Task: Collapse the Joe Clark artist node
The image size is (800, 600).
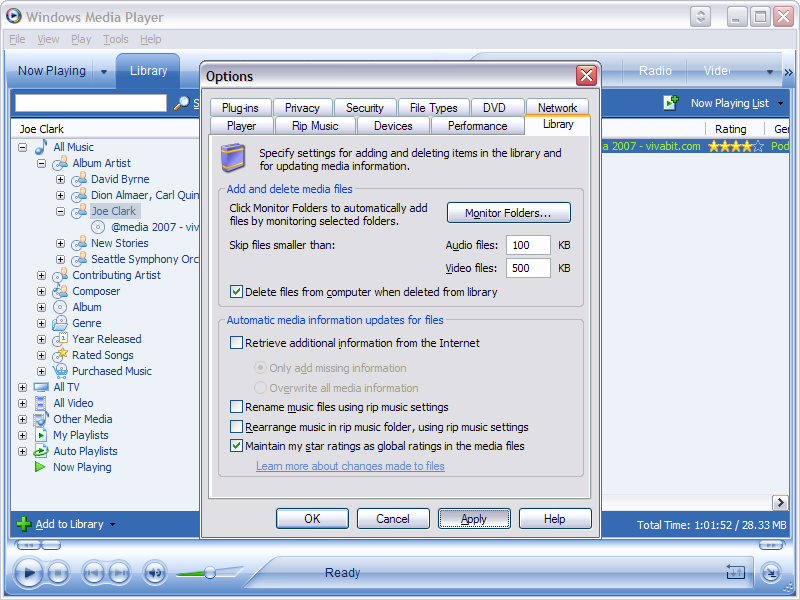Action: click(x=60, y=211)
